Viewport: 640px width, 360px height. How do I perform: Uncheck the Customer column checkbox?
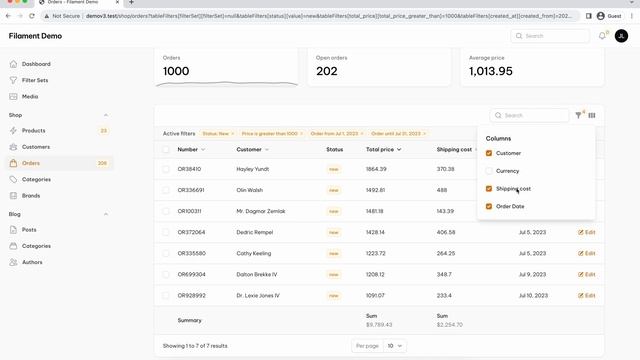(x=489, y=153)
